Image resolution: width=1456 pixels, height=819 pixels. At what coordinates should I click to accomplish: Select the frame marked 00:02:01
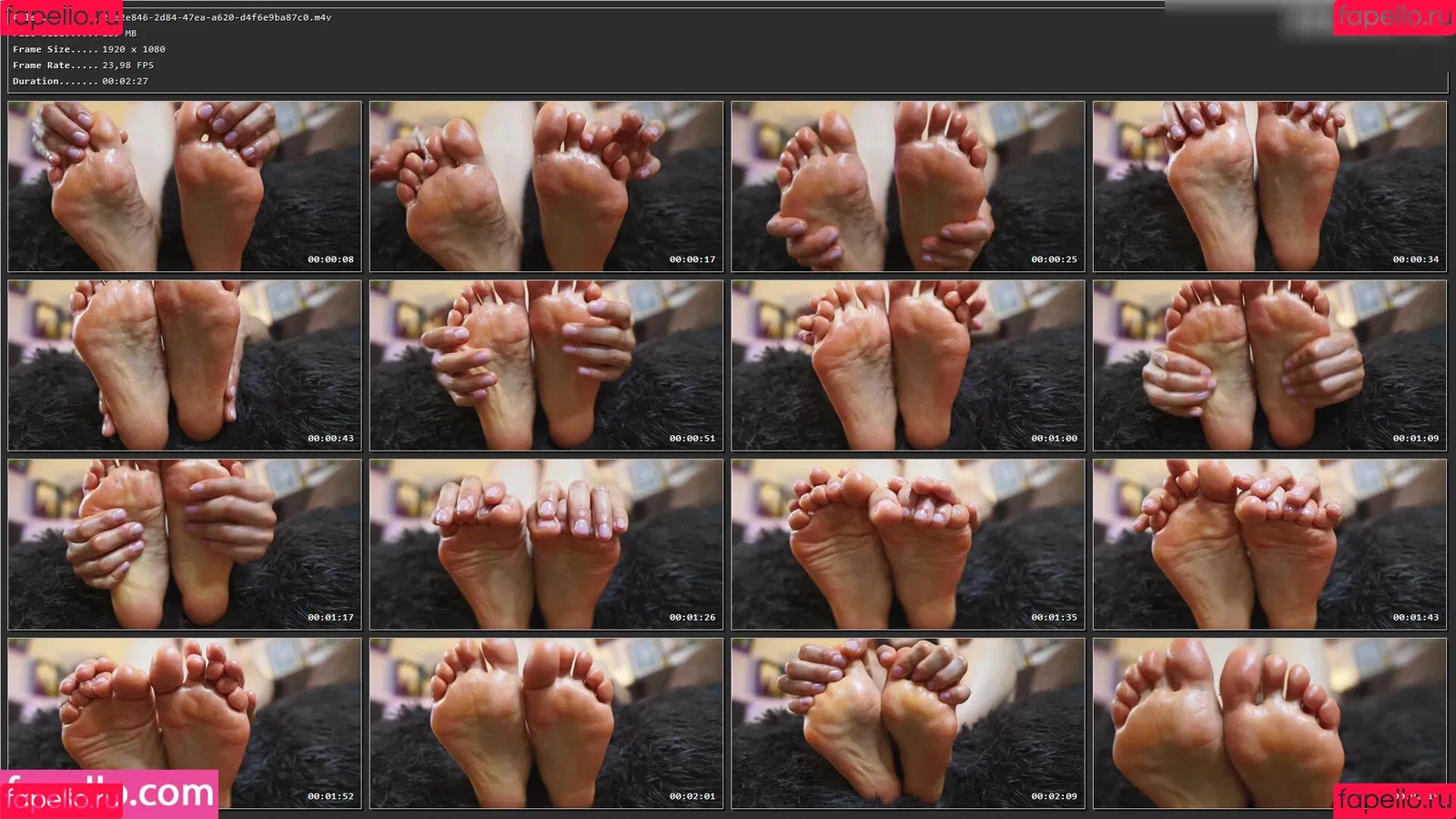[546, 723]
